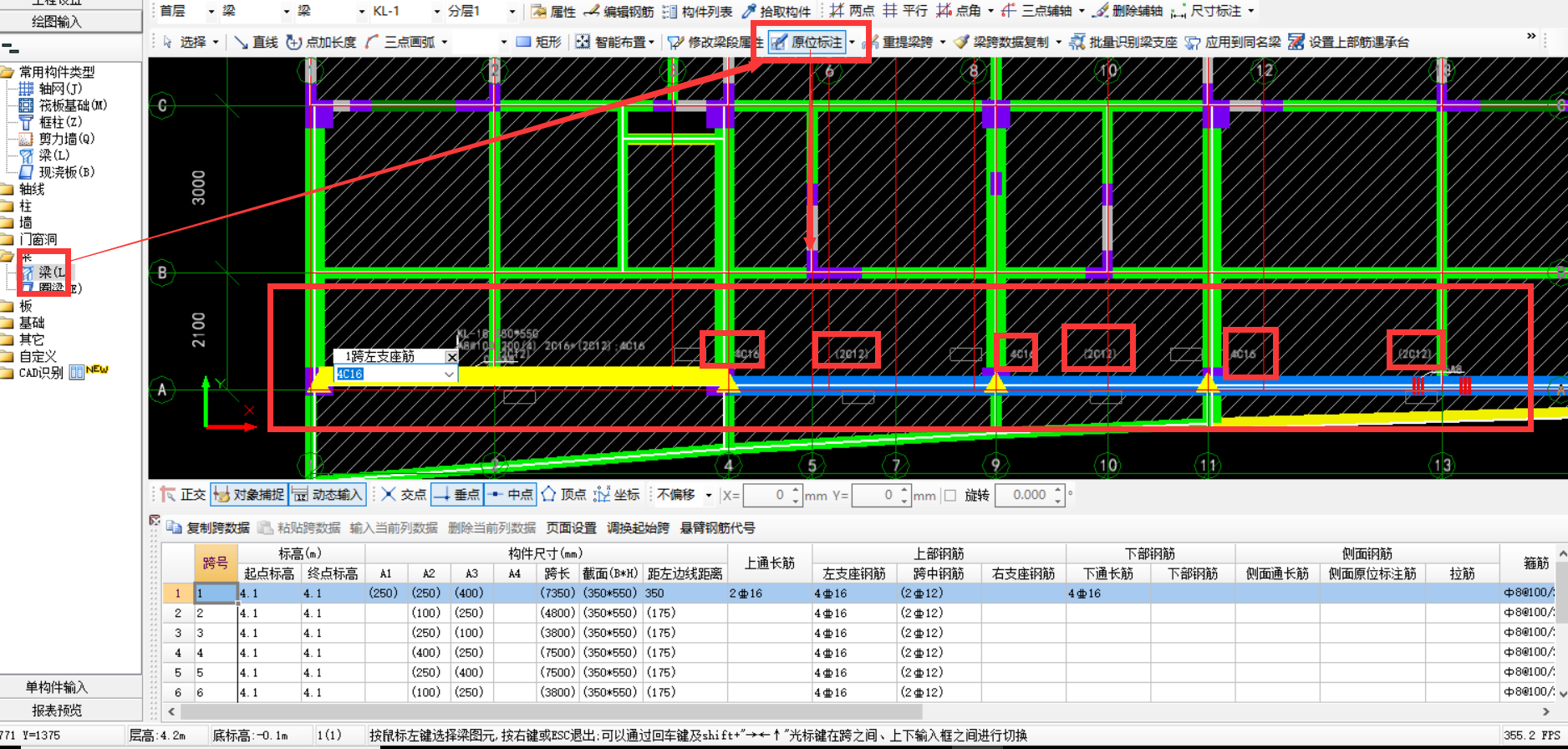
Task: Toggle 垂点 perpendicular snap
Action: coord(456,495)
